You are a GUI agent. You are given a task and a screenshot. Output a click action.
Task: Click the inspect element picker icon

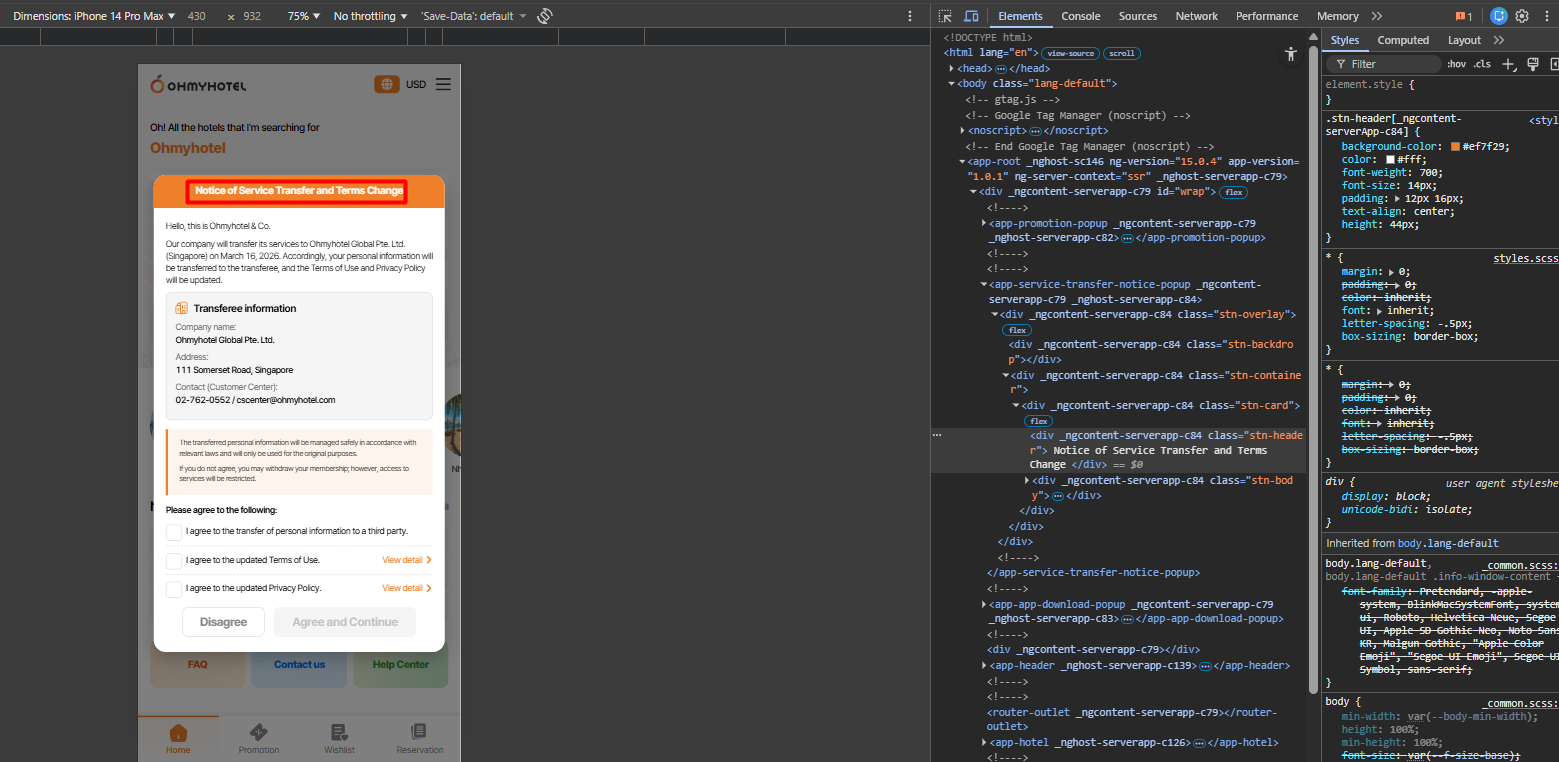tap(945, 16)
